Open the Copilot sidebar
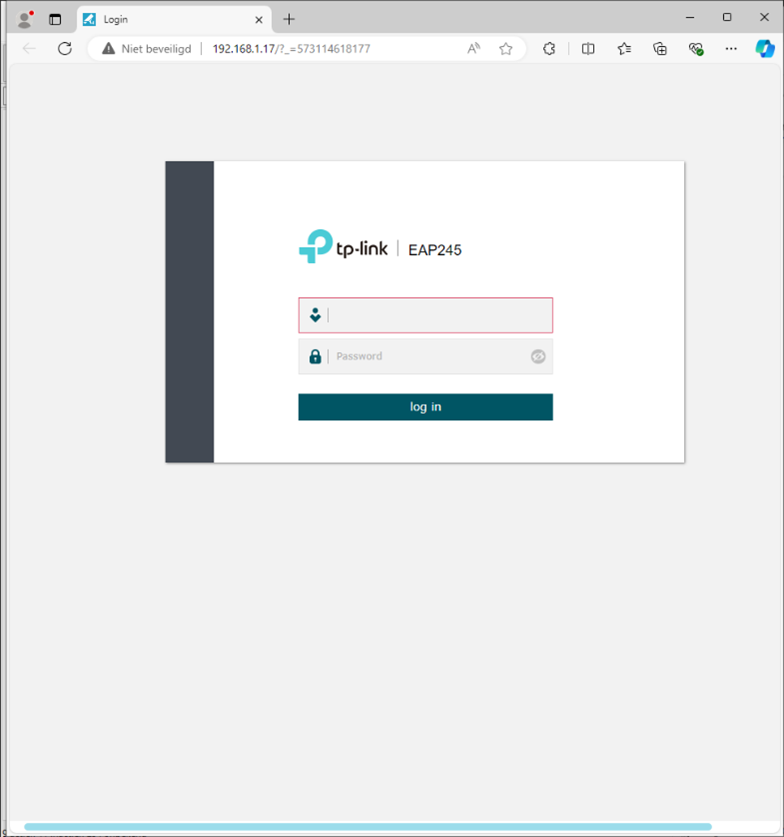The width and height of the screenshot is (784, 837). pyautogui.click(x=765, y=49)
